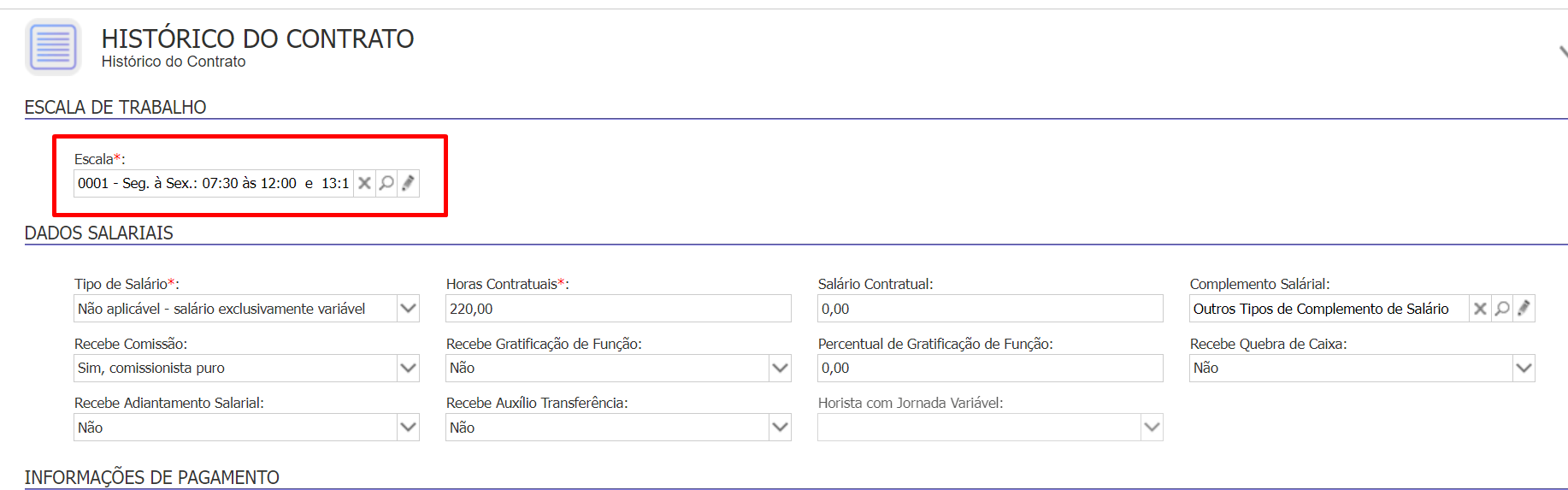Click the Salário Contratual input field
Image resolution: width=1568 pixels, height=490 pixels.
click(990, 309)
